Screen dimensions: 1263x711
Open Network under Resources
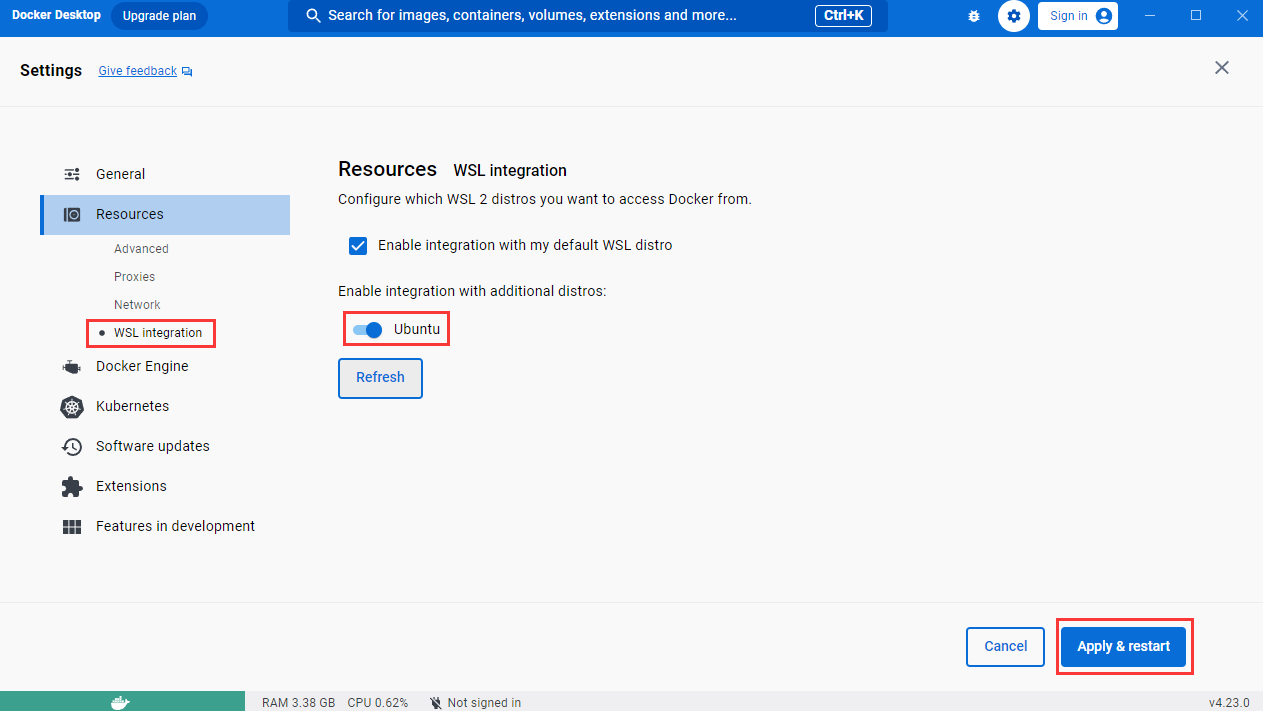click(137, 305)
